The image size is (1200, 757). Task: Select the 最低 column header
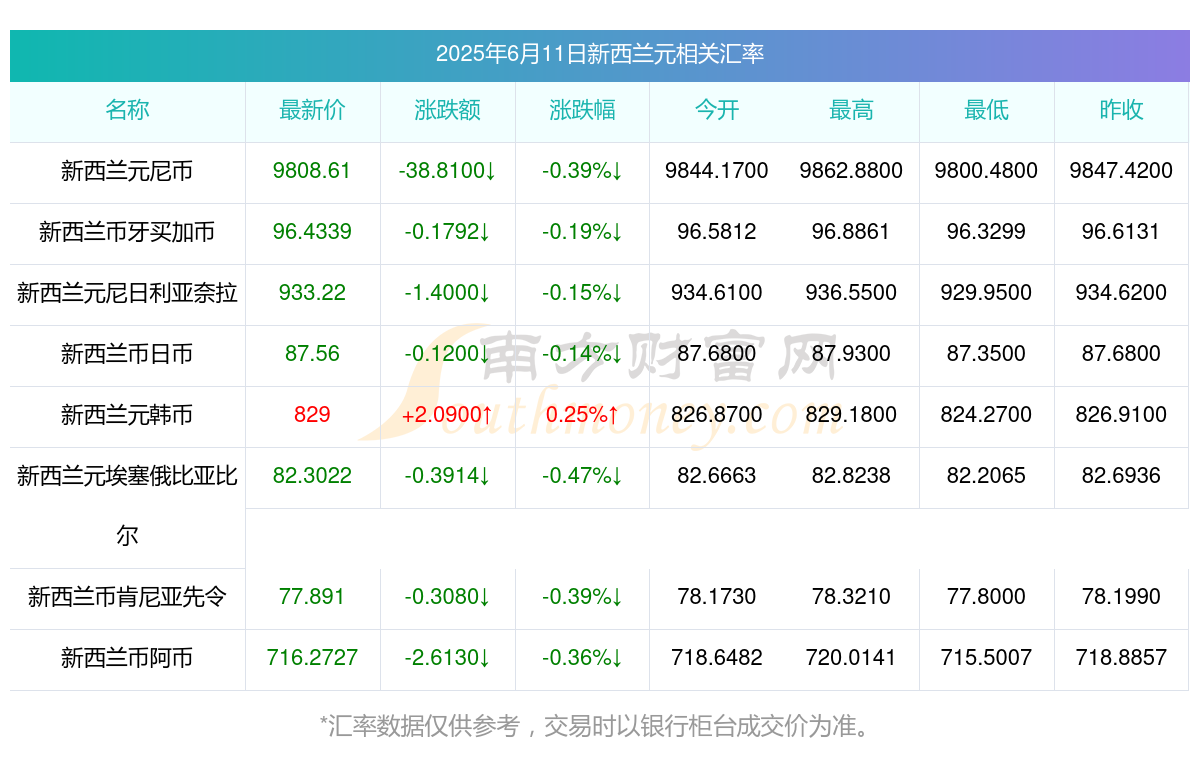point(986,111)
